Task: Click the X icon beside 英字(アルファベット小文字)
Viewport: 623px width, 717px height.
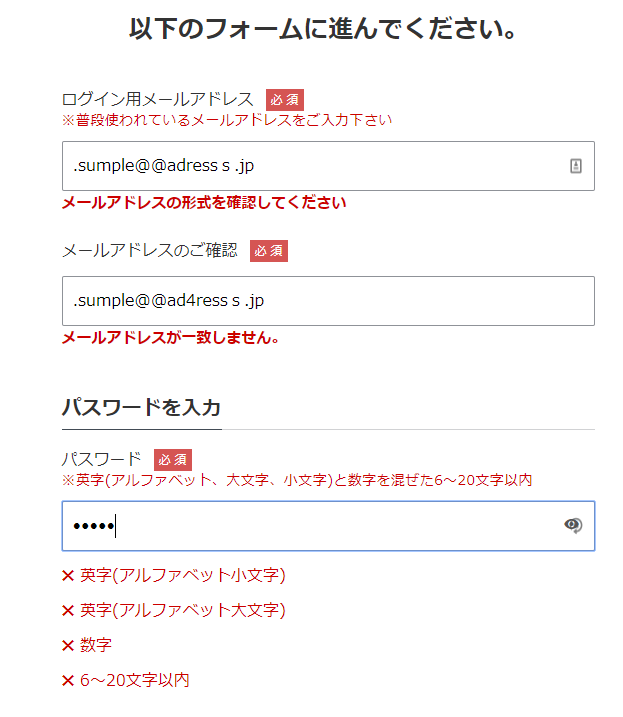Action: click(68, 575)
